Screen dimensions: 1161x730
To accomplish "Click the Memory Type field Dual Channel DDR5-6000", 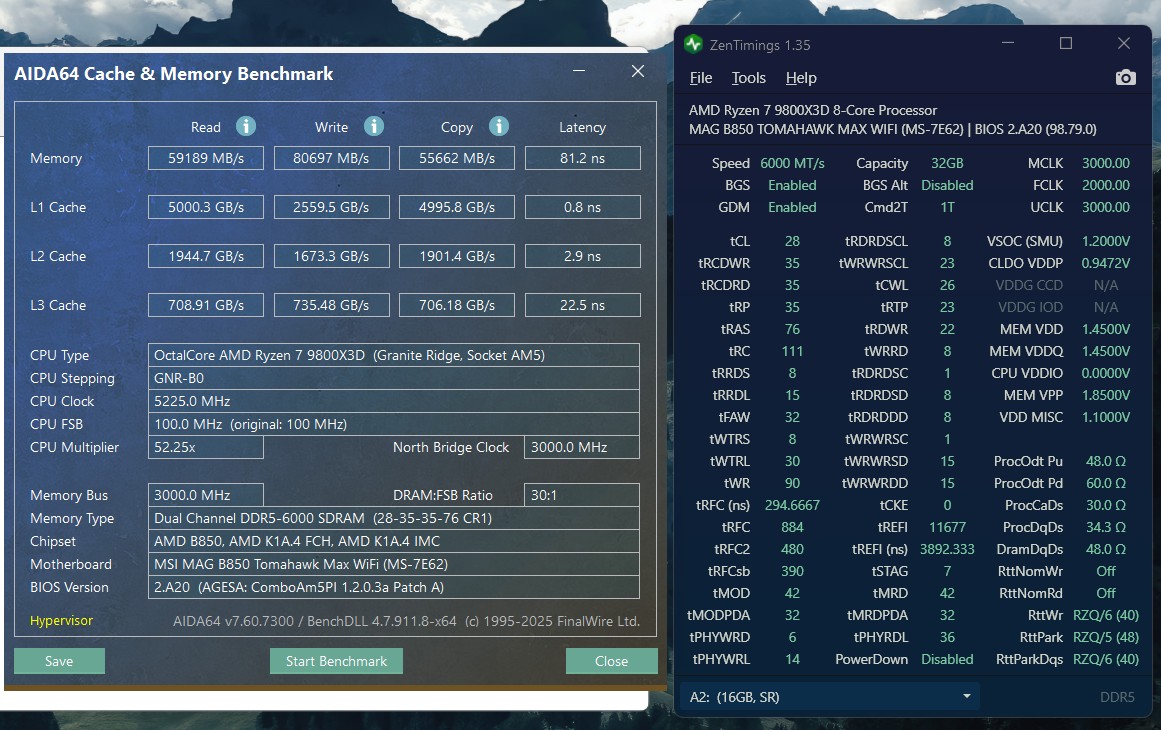I will tap(394, 518).
